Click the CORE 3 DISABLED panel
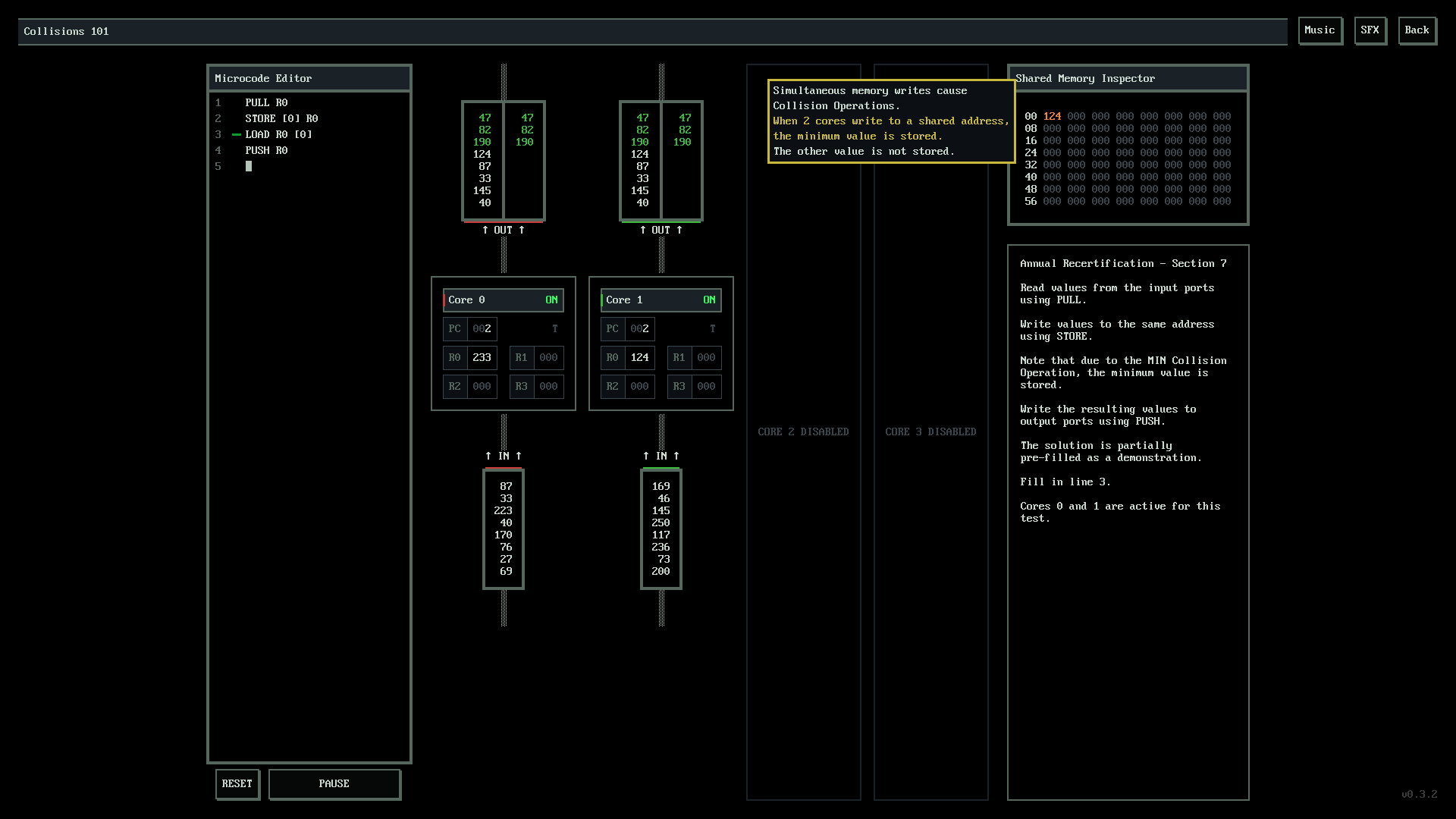Screen dimensions: 1456x819 tap(930, 431)
